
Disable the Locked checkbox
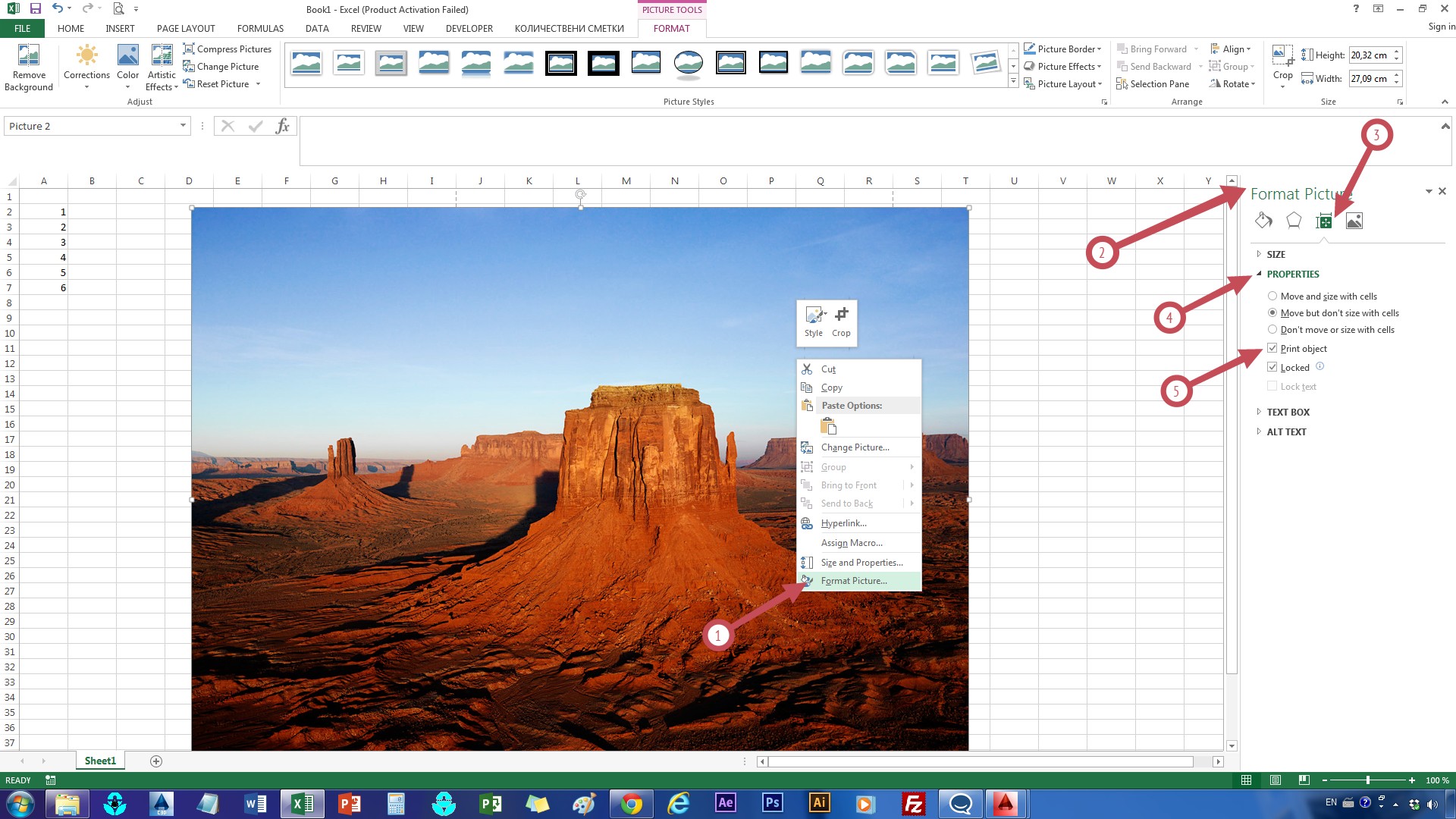(1272, 366)
